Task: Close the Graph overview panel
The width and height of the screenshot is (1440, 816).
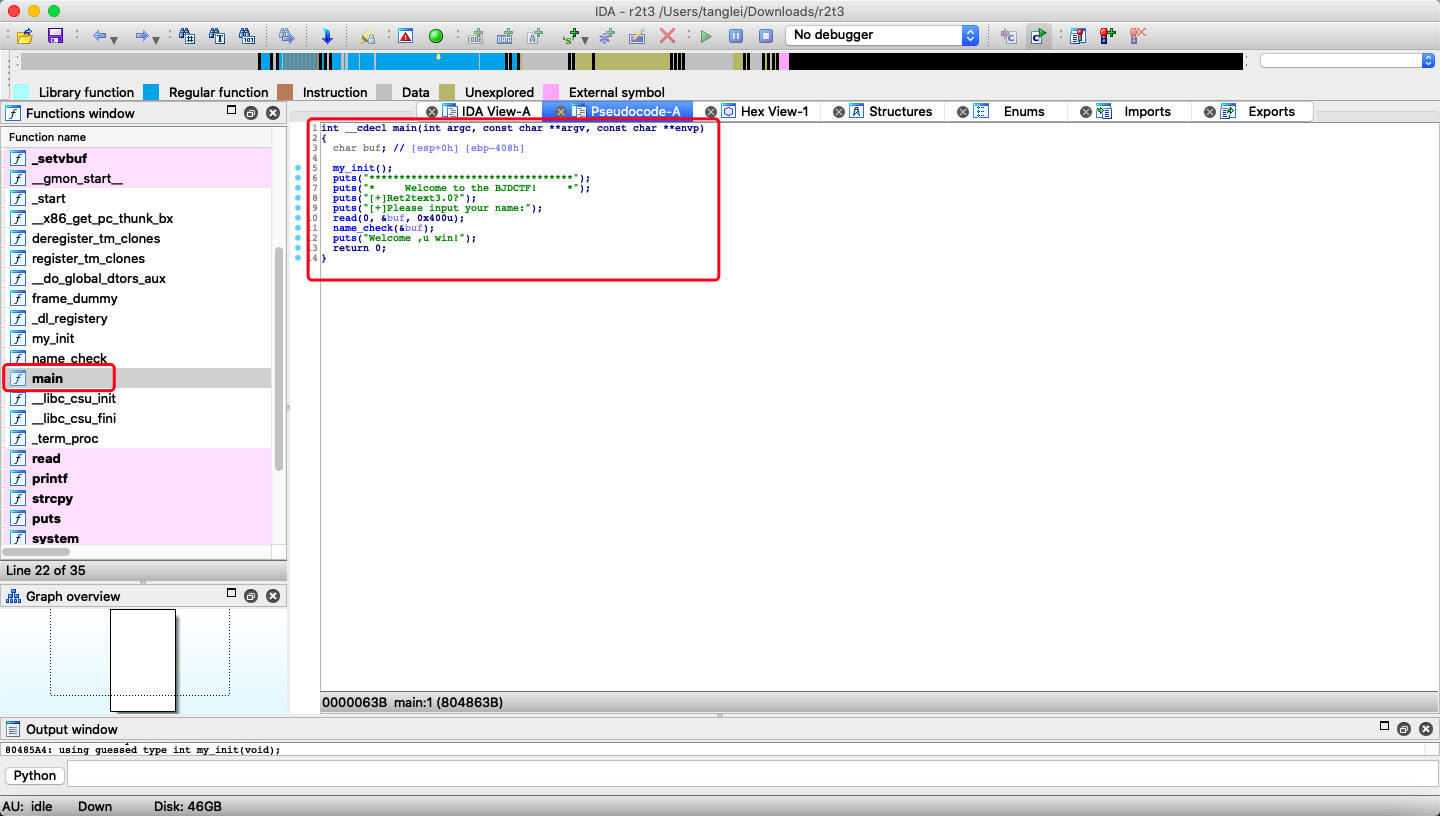Action: (272, 596)
